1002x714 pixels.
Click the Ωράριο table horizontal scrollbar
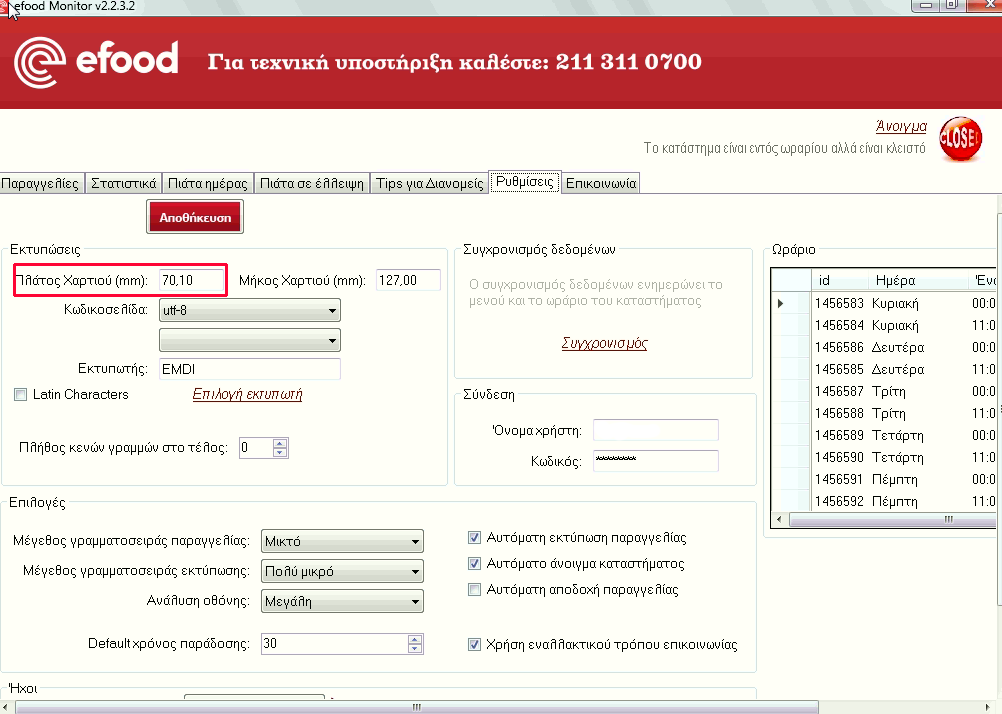coord(892,520)
